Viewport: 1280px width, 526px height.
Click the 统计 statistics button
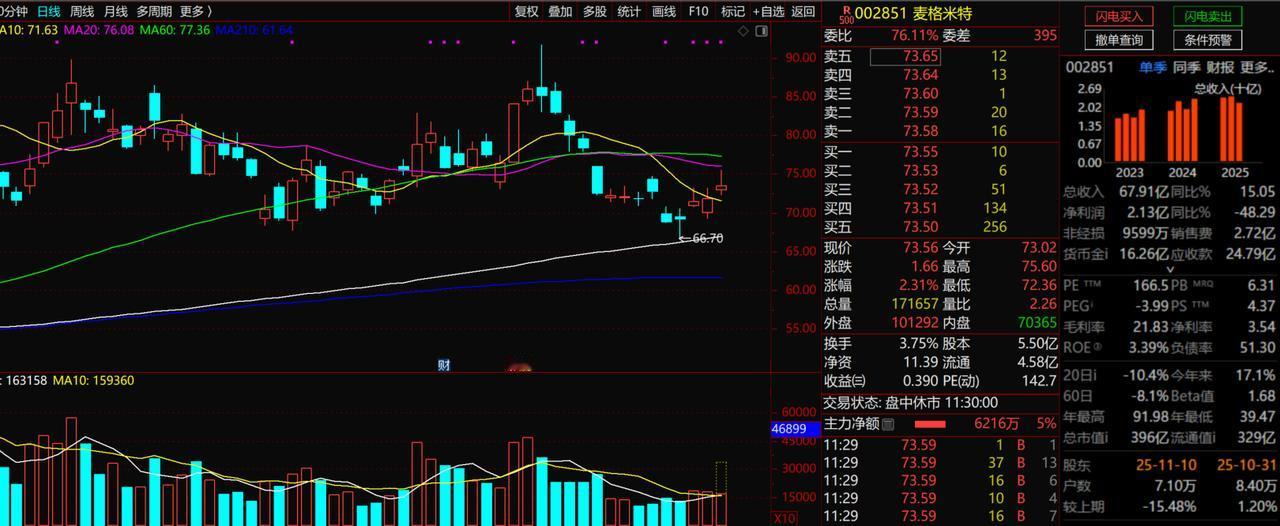629,12
